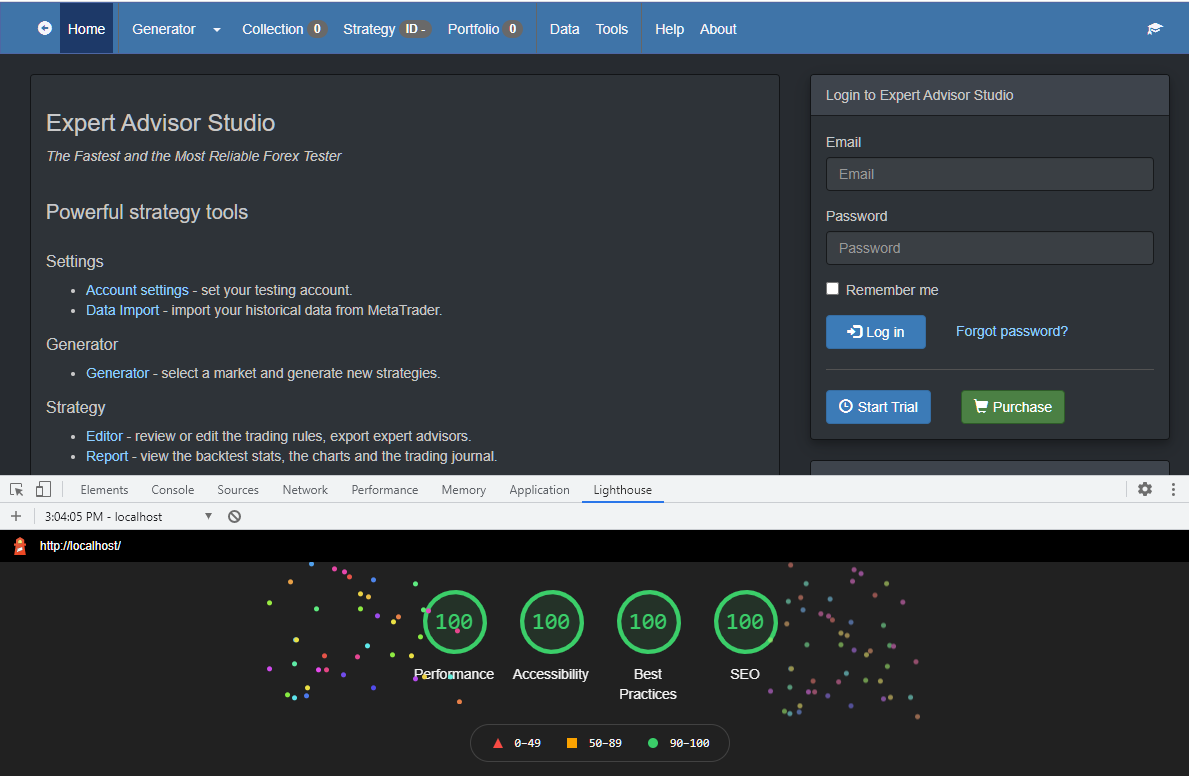This screenshot has width=1189, height=776.
Task: Select the Lighthouse tab
Action: (623, 490)
